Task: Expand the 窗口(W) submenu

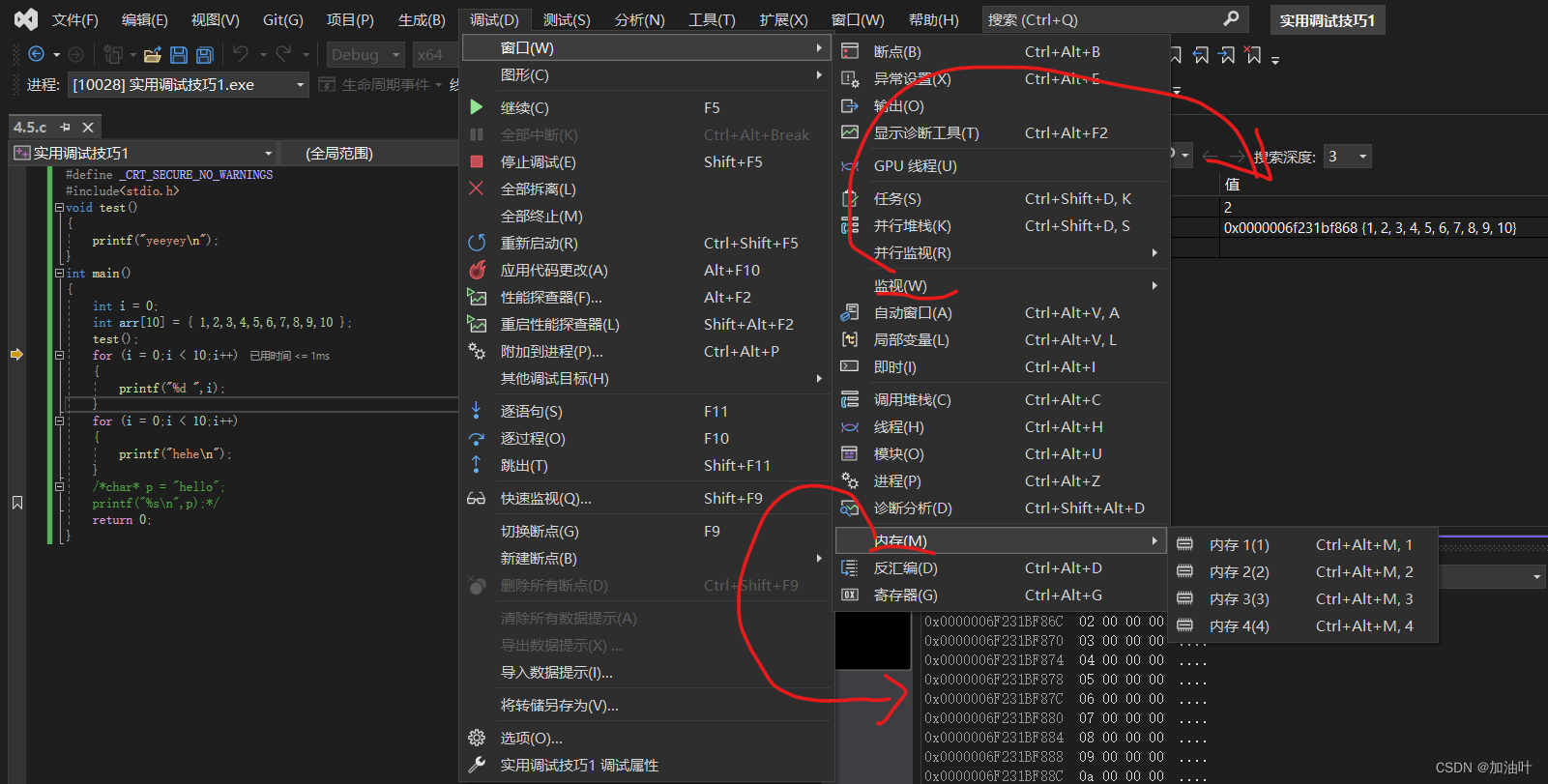Action: (646, 47)
